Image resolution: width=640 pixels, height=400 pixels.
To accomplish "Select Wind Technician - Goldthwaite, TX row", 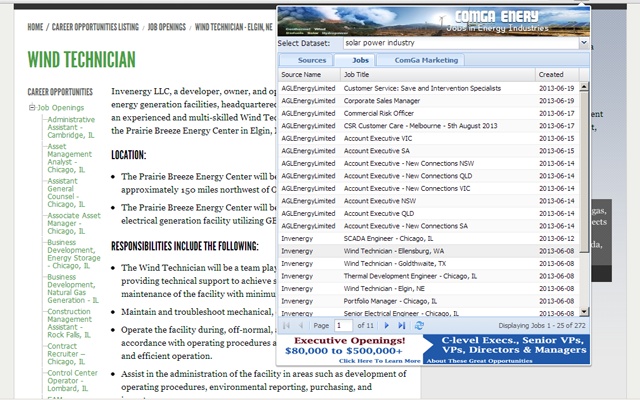I will 429,264.
